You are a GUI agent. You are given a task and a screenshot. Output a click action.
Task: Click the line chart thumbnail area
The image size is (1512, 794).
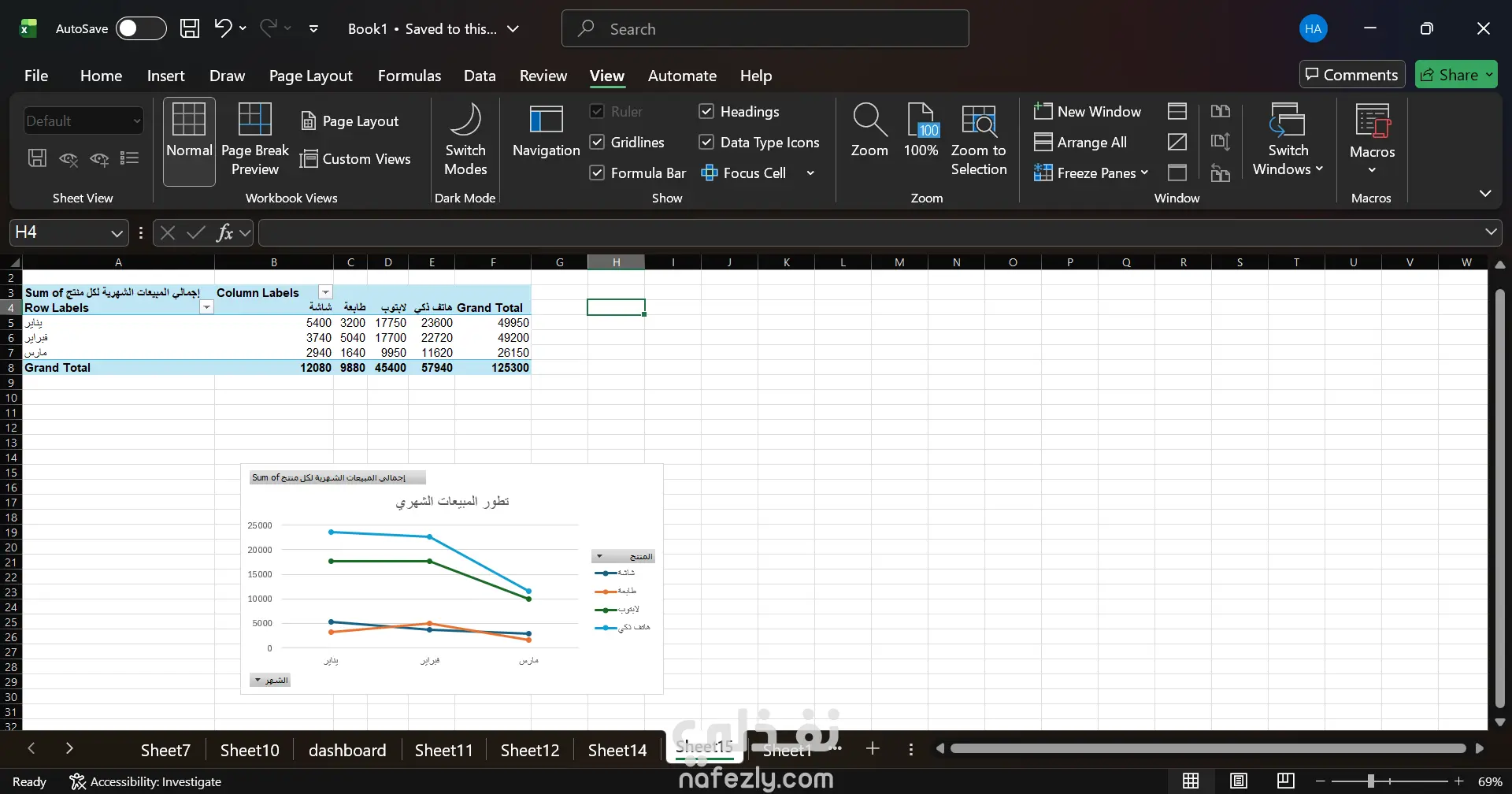pos(451,579)
